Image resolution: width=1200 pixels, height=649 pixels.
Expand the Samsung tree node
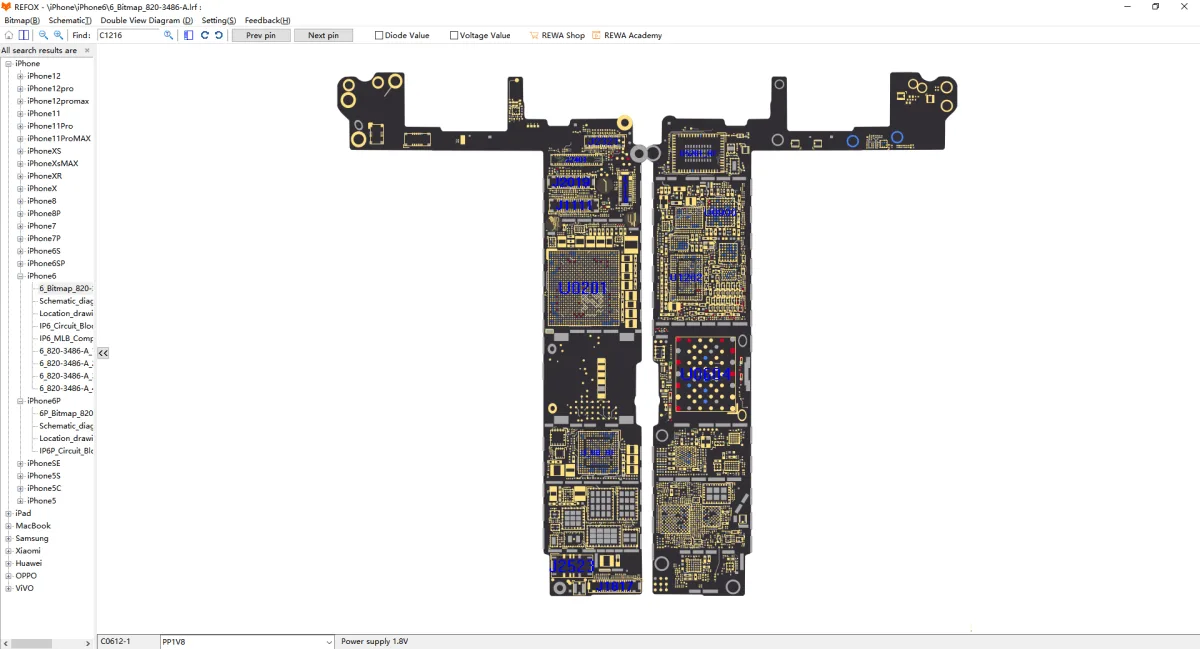pos(8,538)
